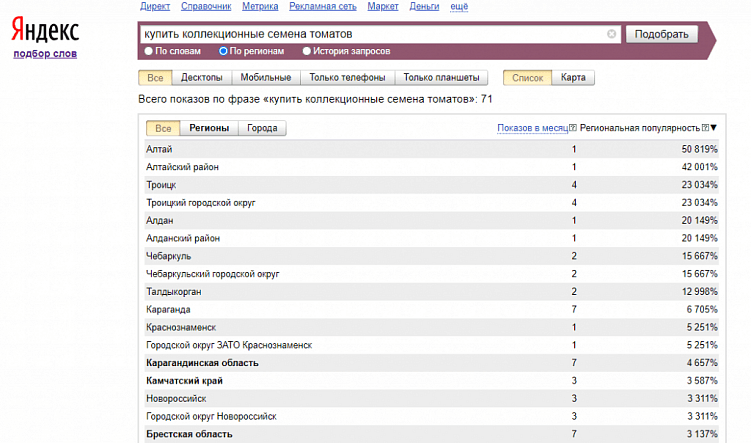The height and width of the screenshot is (443, 751).
Task: Select the Алдан row
Action: pos(432,220)
